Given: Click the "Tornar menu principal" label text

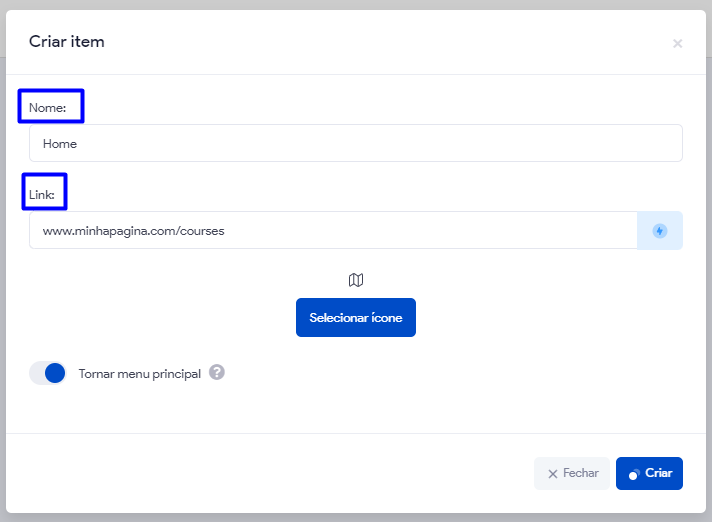Looking at the screenshot, I should [139, 374].
